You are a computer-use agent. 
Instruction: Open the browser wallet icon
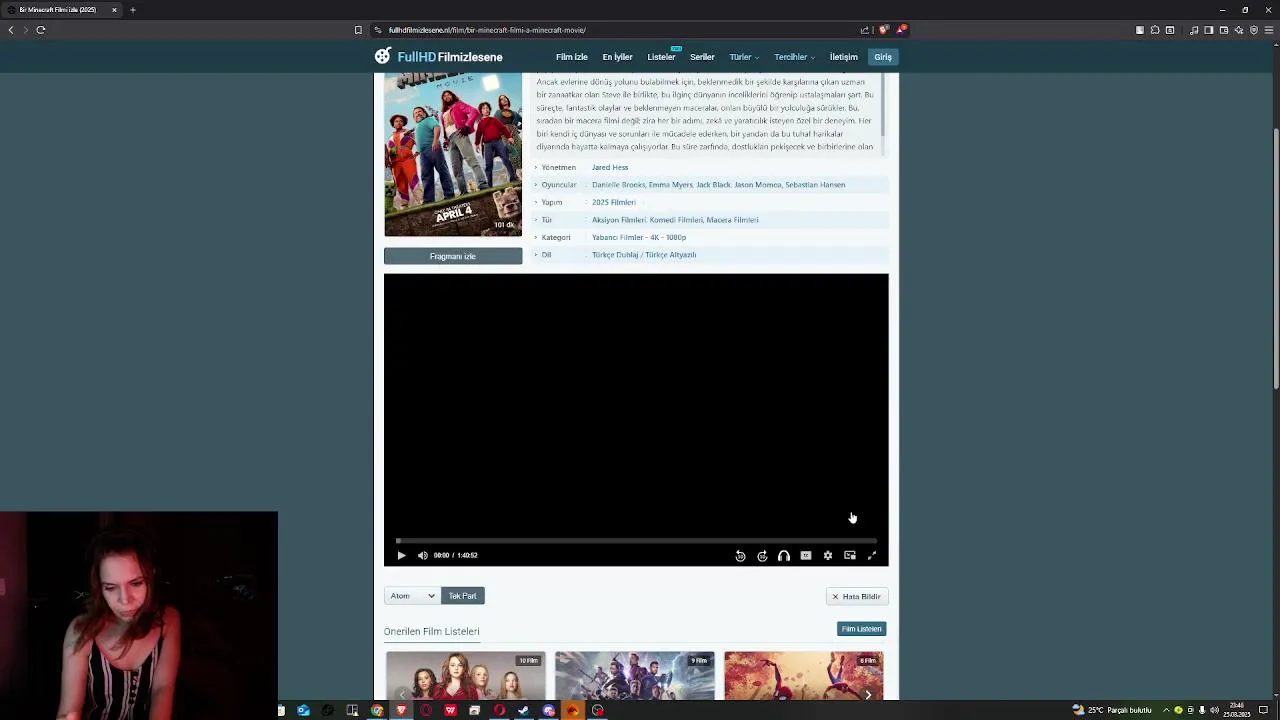click(x=1224, y=30)
